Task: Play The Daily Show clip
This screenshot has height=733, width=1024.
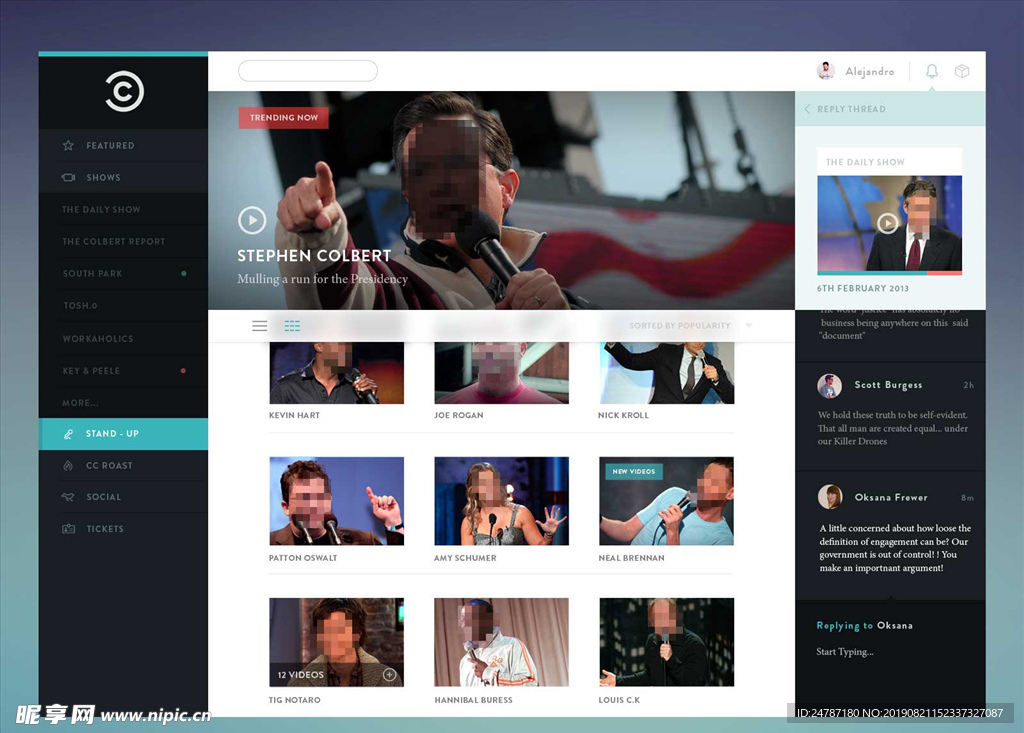Action: coord(887,223)
